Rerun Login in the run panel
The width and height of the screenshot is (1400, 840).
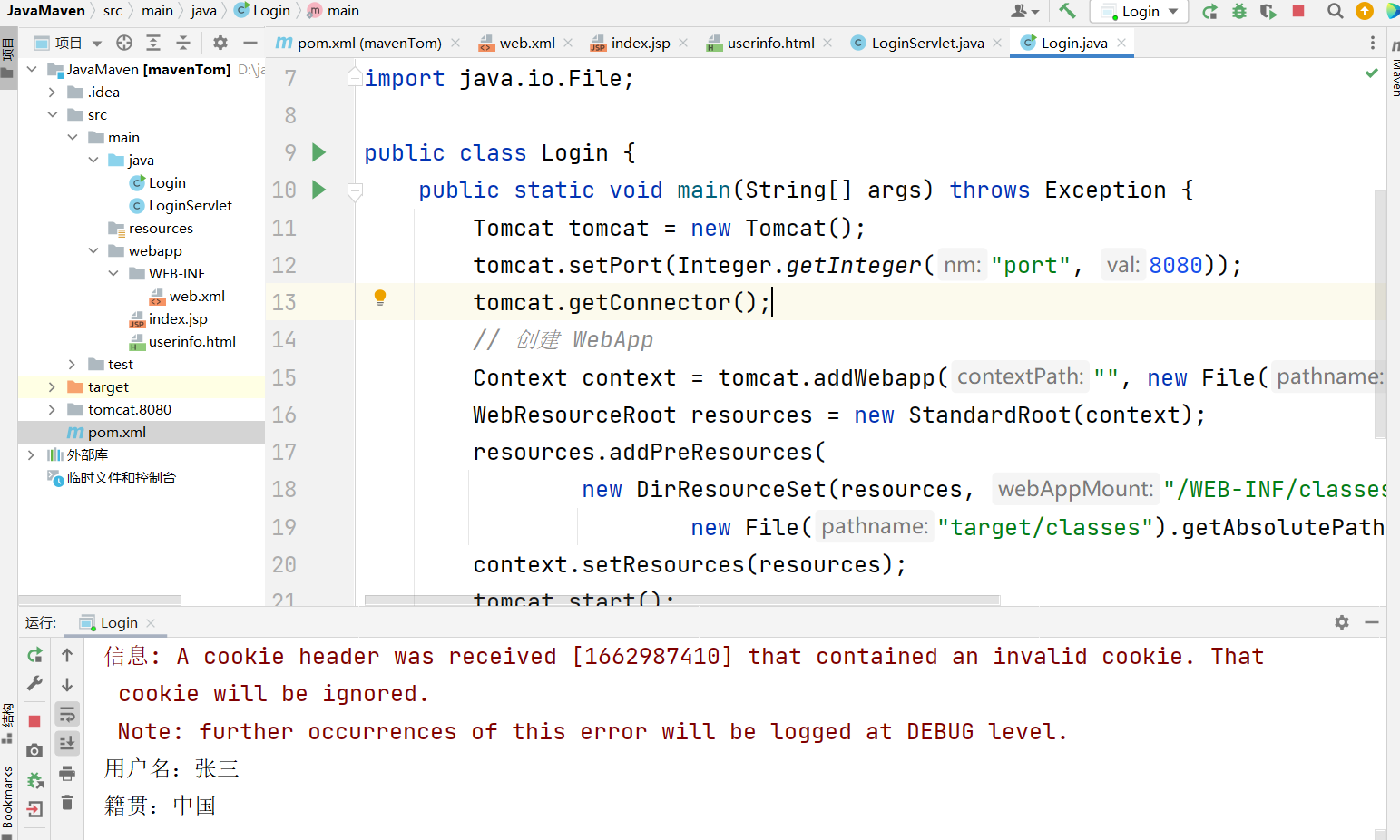click(34, 655)
